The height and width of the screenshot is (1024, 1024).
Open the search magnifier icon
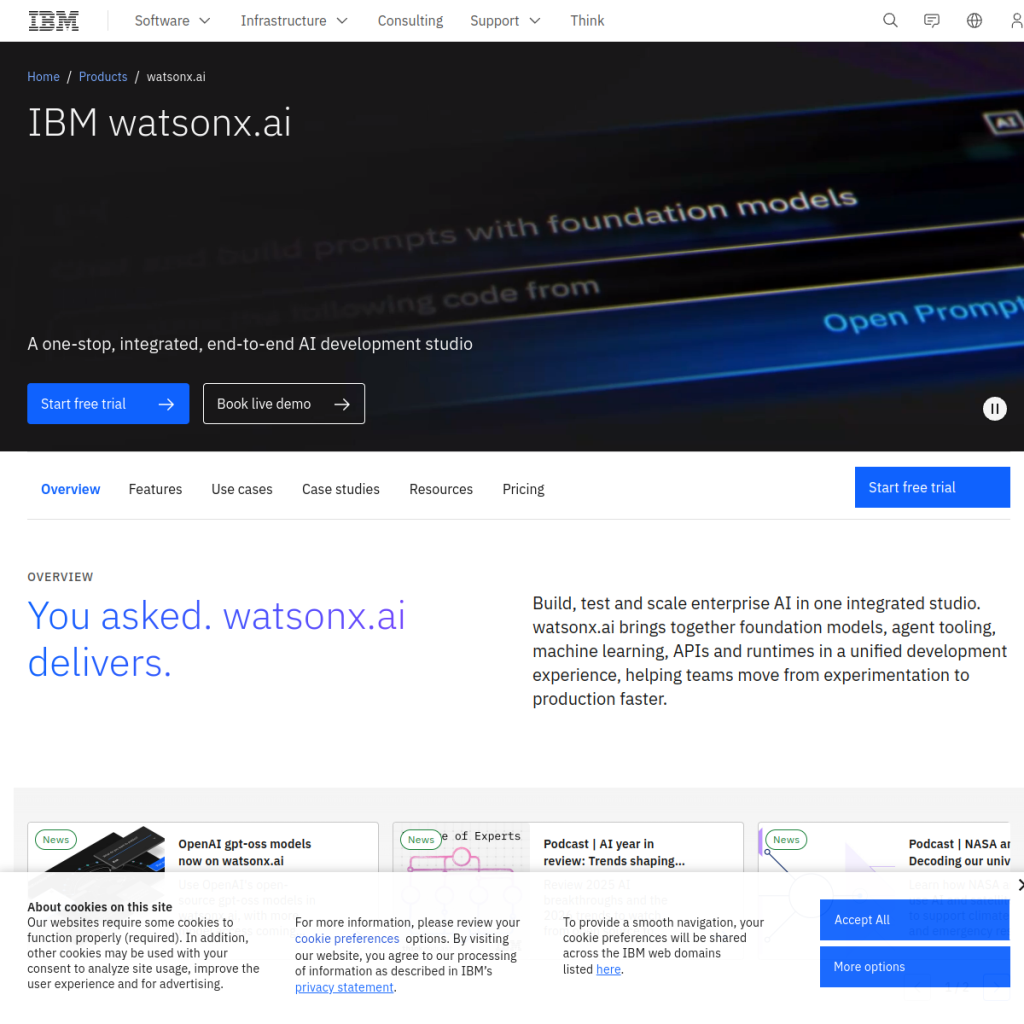click(x=890, y=21)
